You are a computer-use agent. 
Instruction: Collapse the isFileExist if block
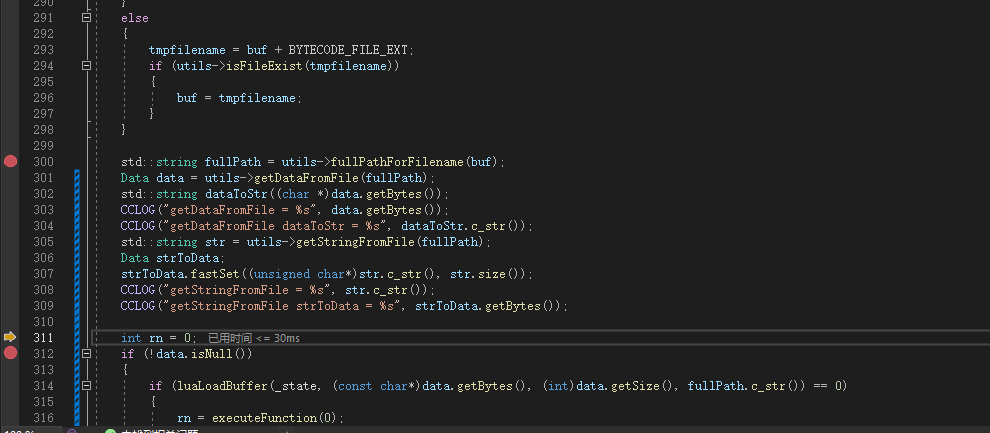[86, 66]
